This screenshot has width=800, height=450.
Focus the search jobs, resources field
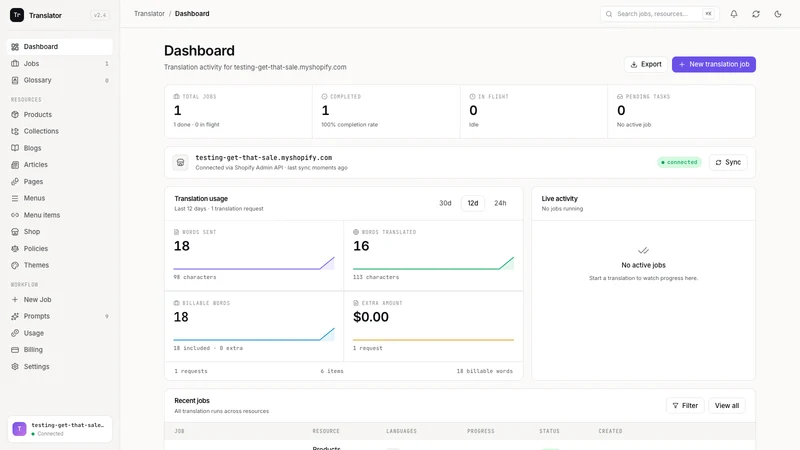click(x=659, y=14)
